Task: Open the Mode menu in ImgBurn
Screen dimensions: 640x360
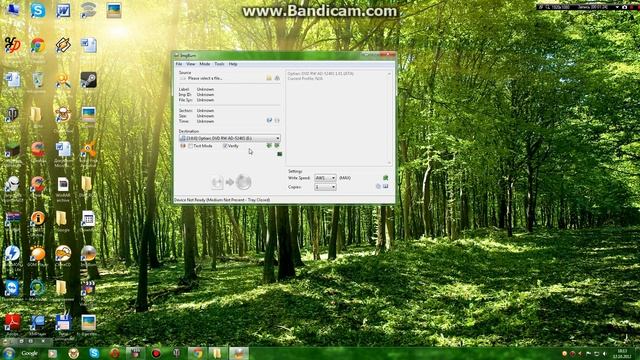Action: [204, 64]
